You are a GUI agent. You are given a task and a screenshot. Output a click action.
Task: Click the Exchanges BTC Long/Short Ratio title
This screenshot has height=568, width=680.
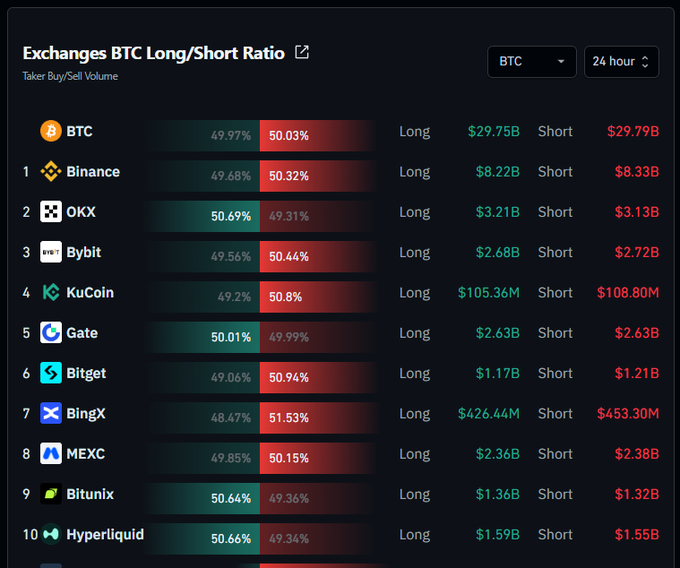click(x=154, y=53)
